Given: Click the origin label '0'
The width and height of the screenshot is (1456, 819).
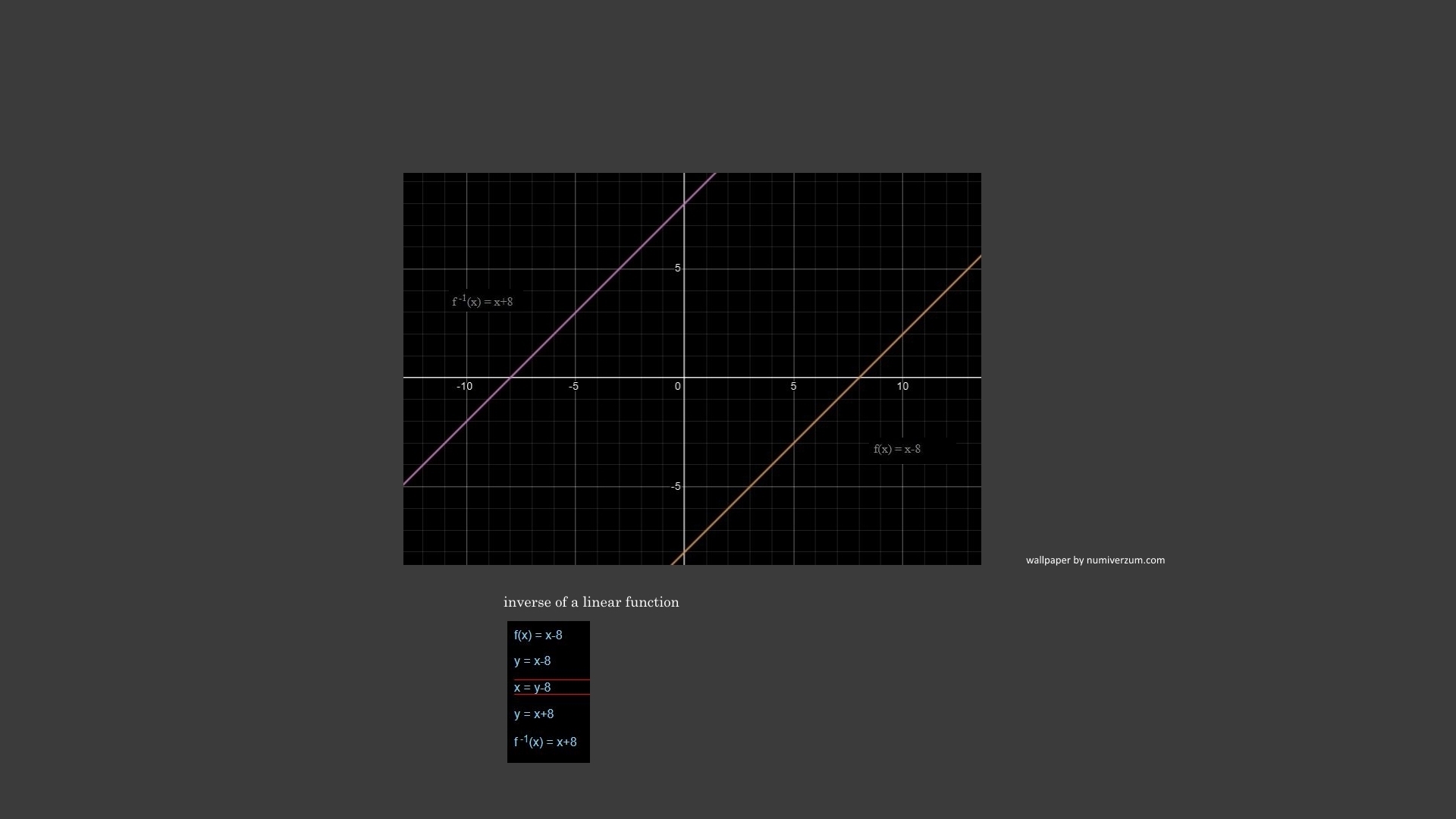Looking at the screenshot, I should pyautogui.click(x=677, y=387).
